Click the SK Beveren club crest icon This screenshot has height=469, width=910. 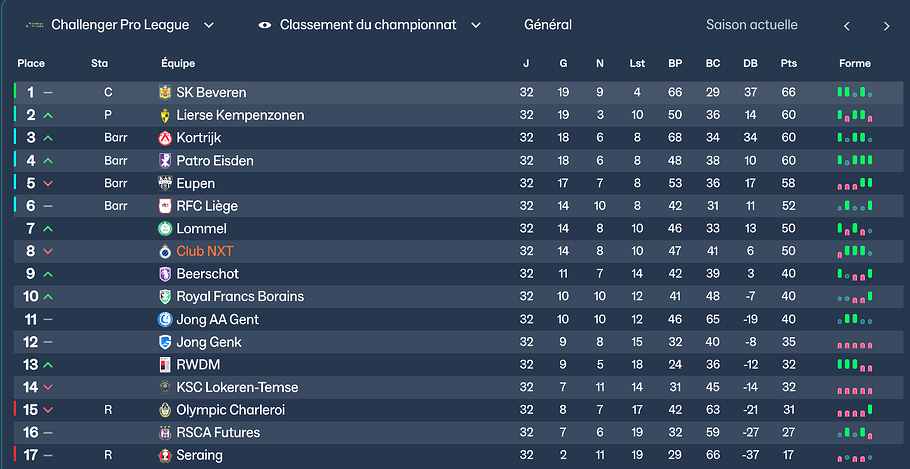pyautogui.click(x=165, y=92)
